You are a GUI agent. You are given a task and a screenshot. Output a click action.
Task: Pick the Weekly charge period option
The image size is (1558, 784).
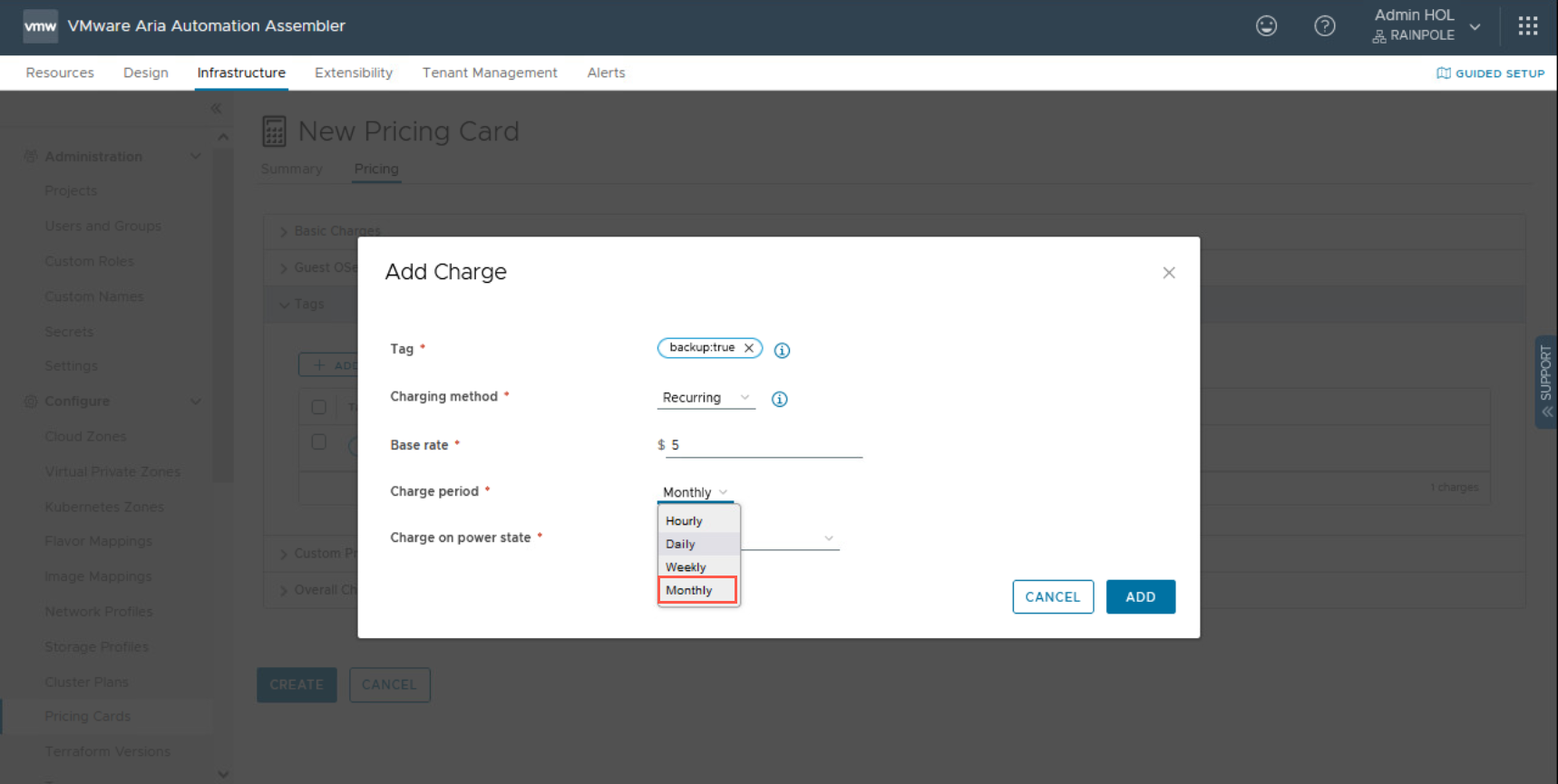[686, 567]
